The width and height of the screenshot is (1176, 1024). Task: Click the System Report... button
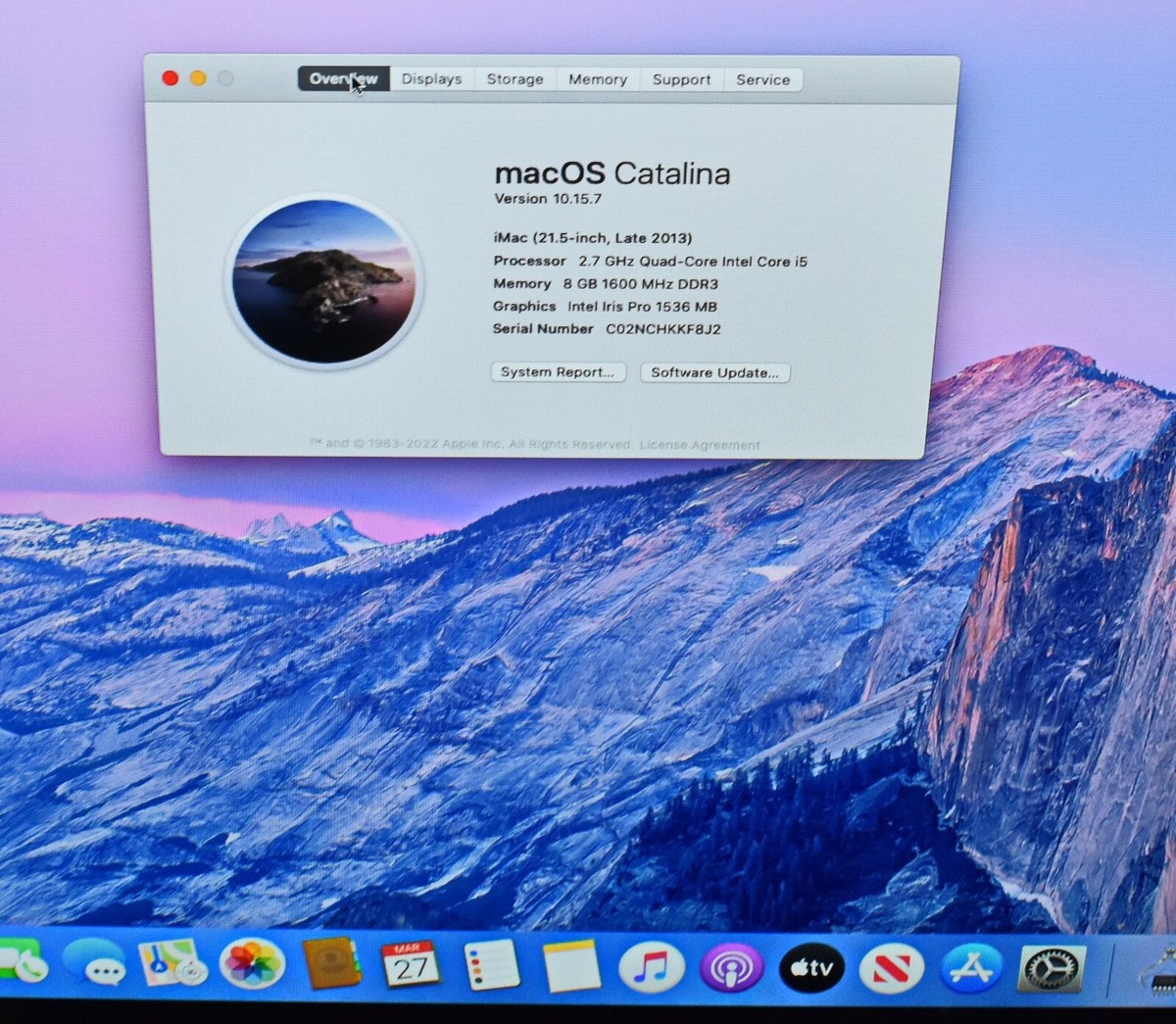[x=558, y=372]
